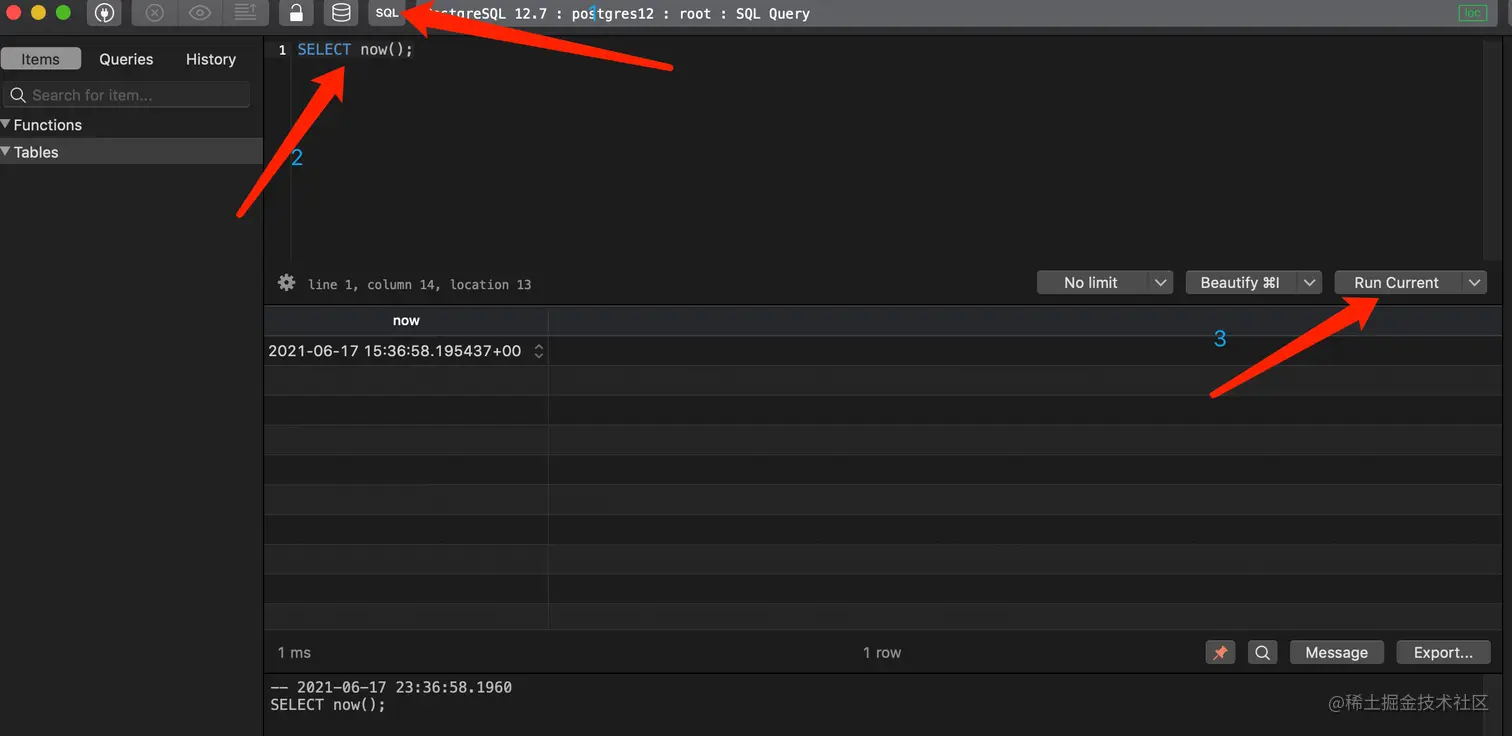Click the logged SELECT now(); statement
Screen dimensions: 1512x736
pyautogui.click(x=327, y=705)
